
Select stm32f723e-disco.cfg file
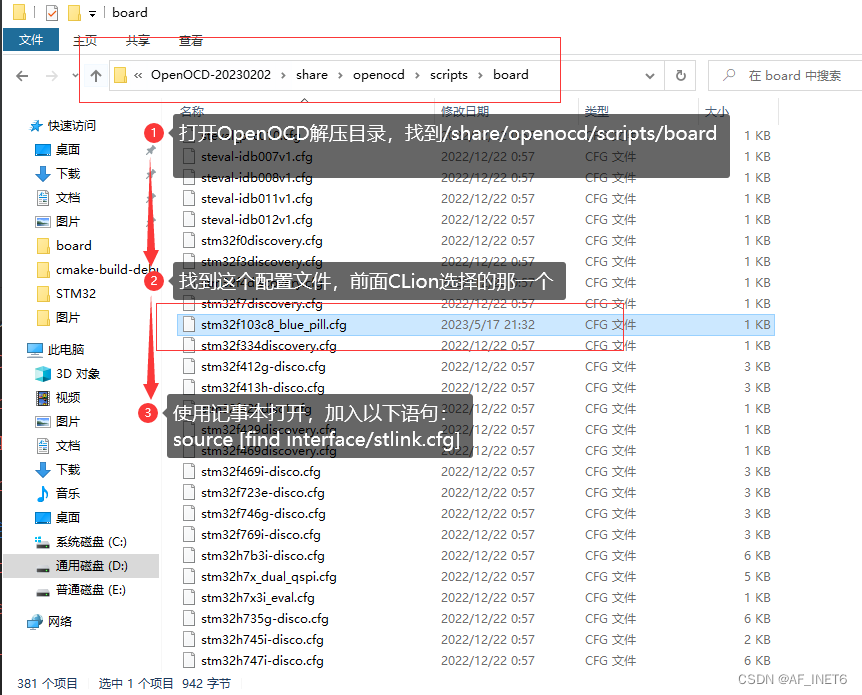point(476,493)
